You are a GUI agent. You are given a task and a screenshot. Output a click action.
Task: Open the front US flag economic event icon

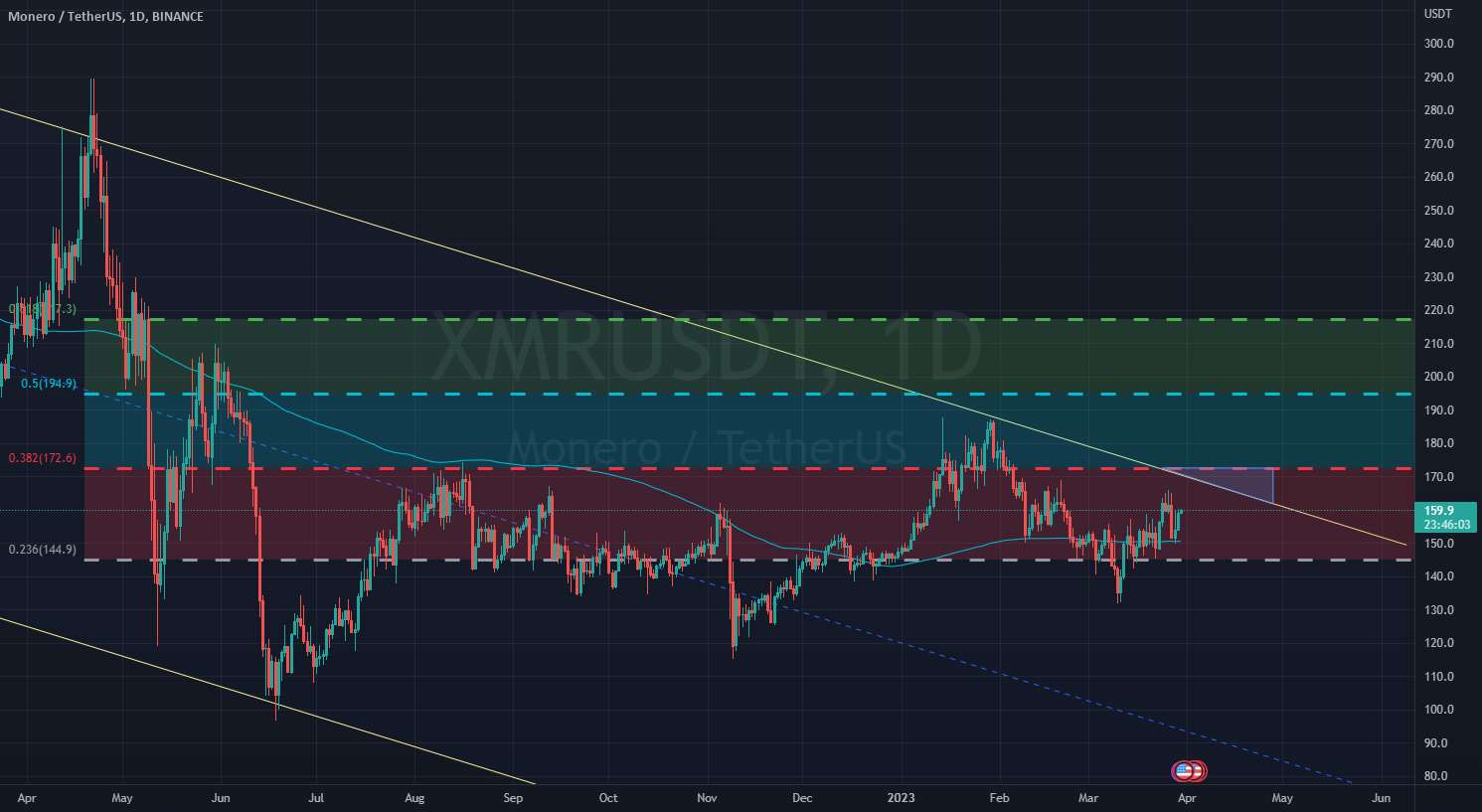1184,770
